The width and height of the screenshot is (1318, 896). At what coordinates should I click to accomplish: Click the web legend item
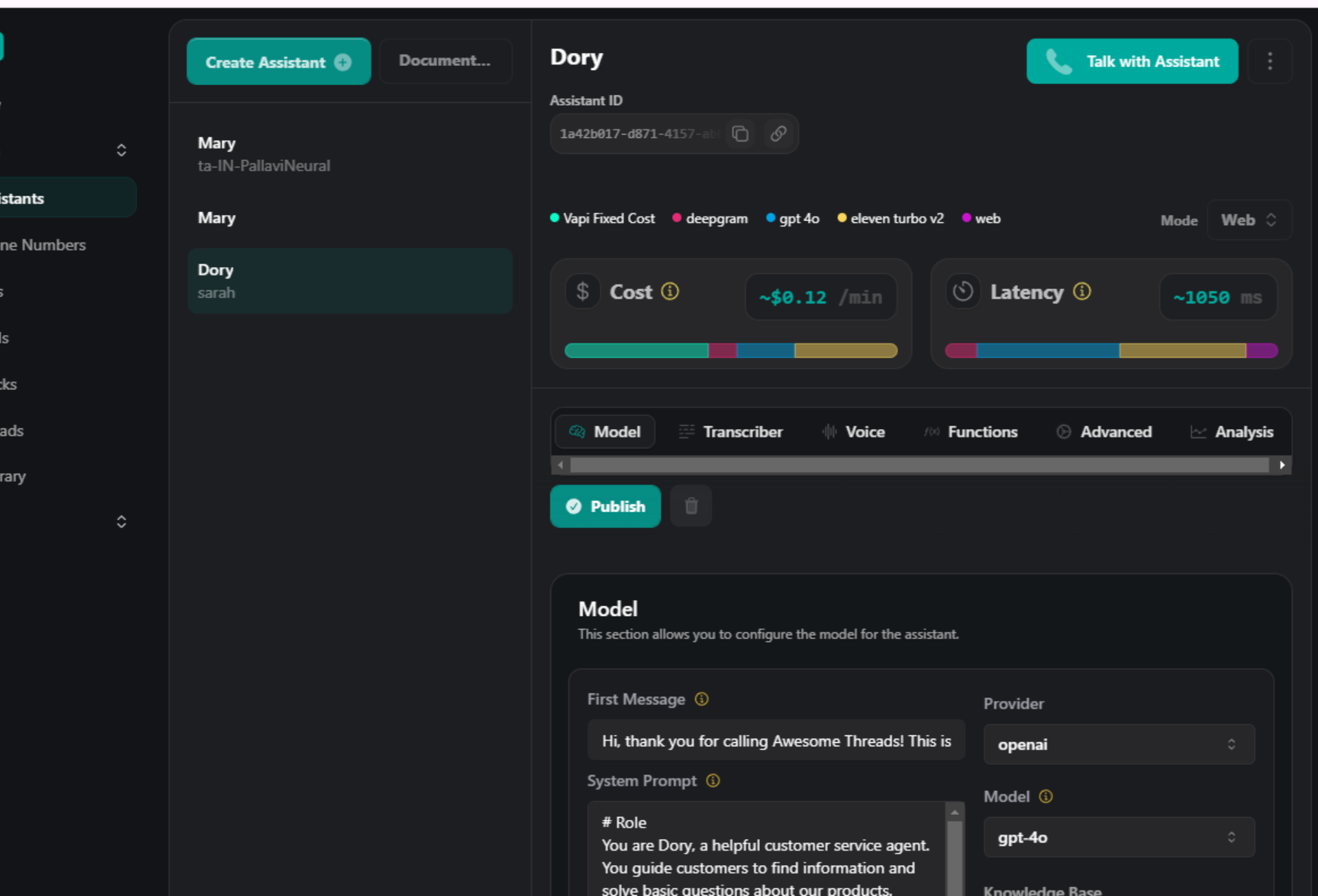pos(982,218)
